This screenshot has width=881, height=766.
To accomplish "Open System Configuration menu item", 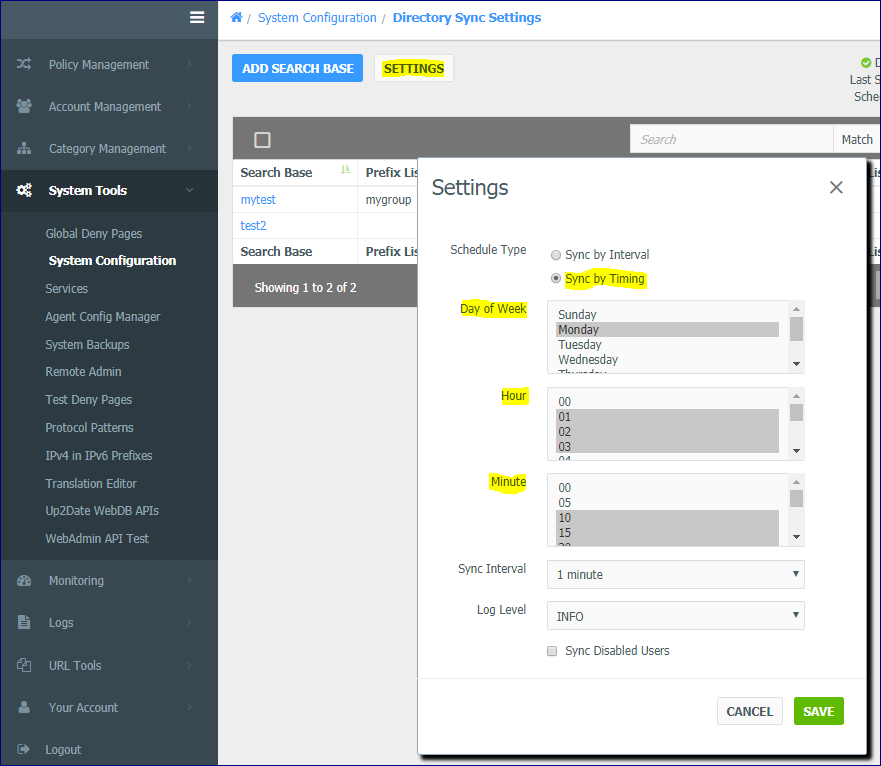I will 112,260.
